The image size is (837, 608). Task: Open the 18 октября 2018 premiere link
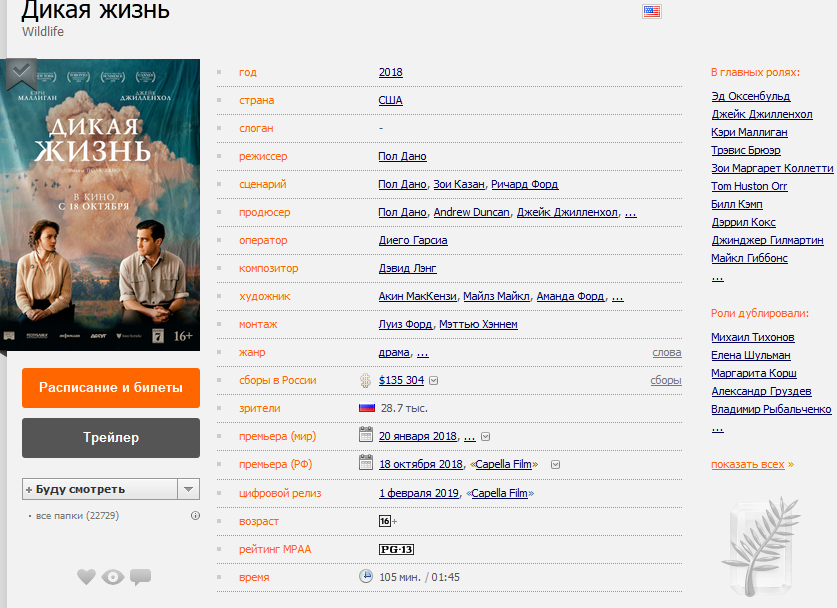pos(421,464)
